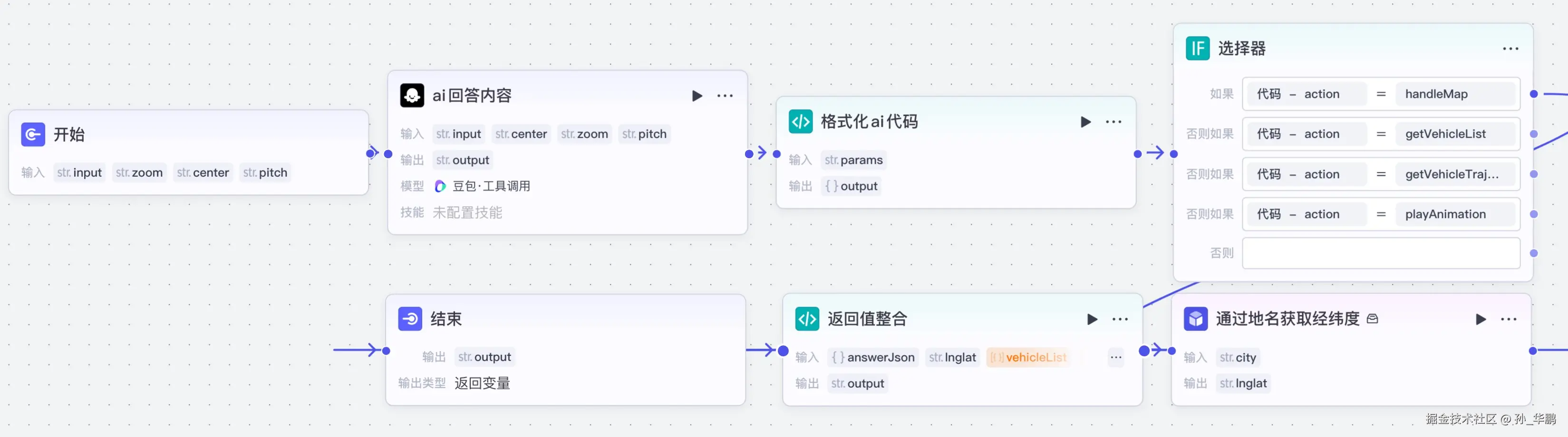The height and width of the screenshot is (437, 1568).
Task: Select the robot icon on ai回答内容 node
Action: (x=413, y=95)
